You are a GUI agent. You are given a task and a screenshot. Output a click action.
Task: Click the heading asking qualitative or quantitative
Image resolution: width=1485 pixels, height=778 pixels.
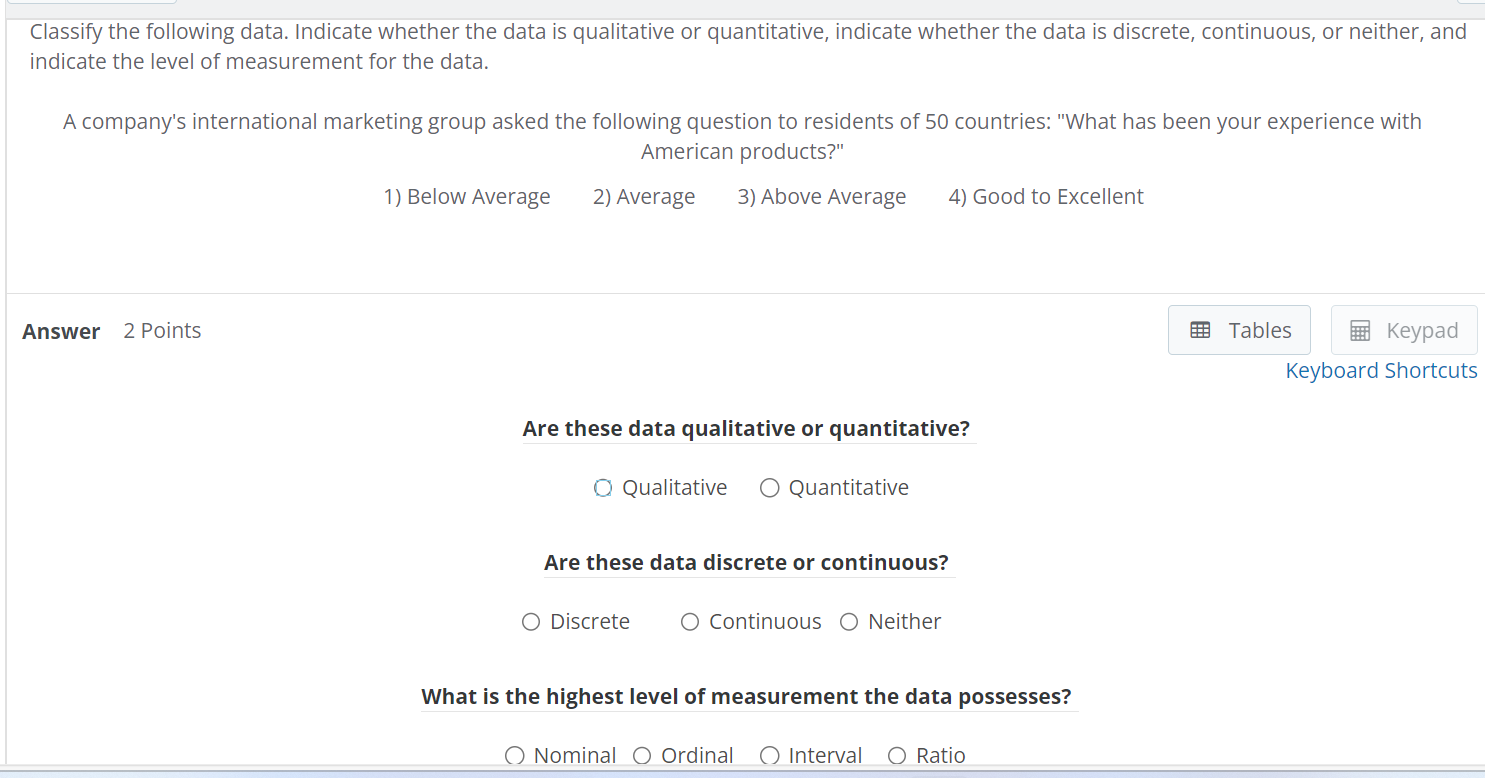coord(746,428)
